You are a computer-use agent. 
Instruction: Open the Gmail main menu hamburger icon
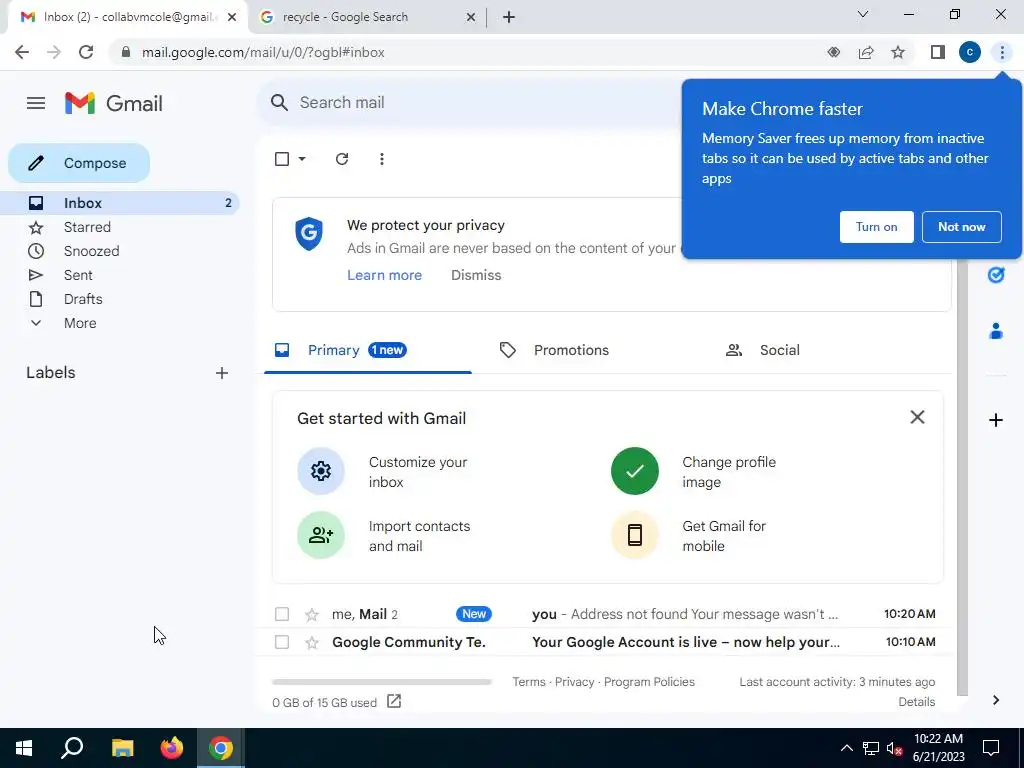36,103
